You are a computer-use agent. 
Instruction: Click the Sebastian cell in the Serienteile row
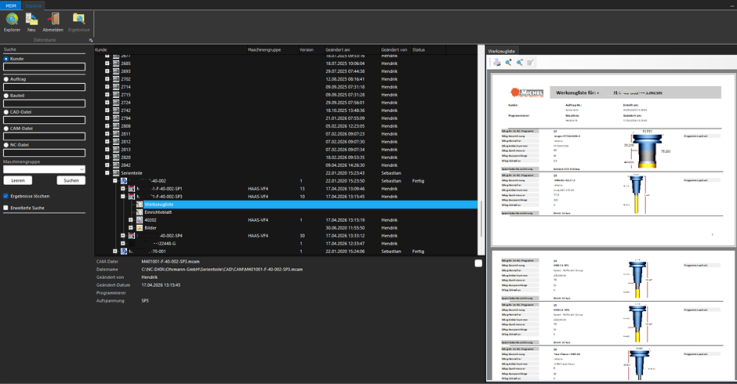tap(391, 173)
